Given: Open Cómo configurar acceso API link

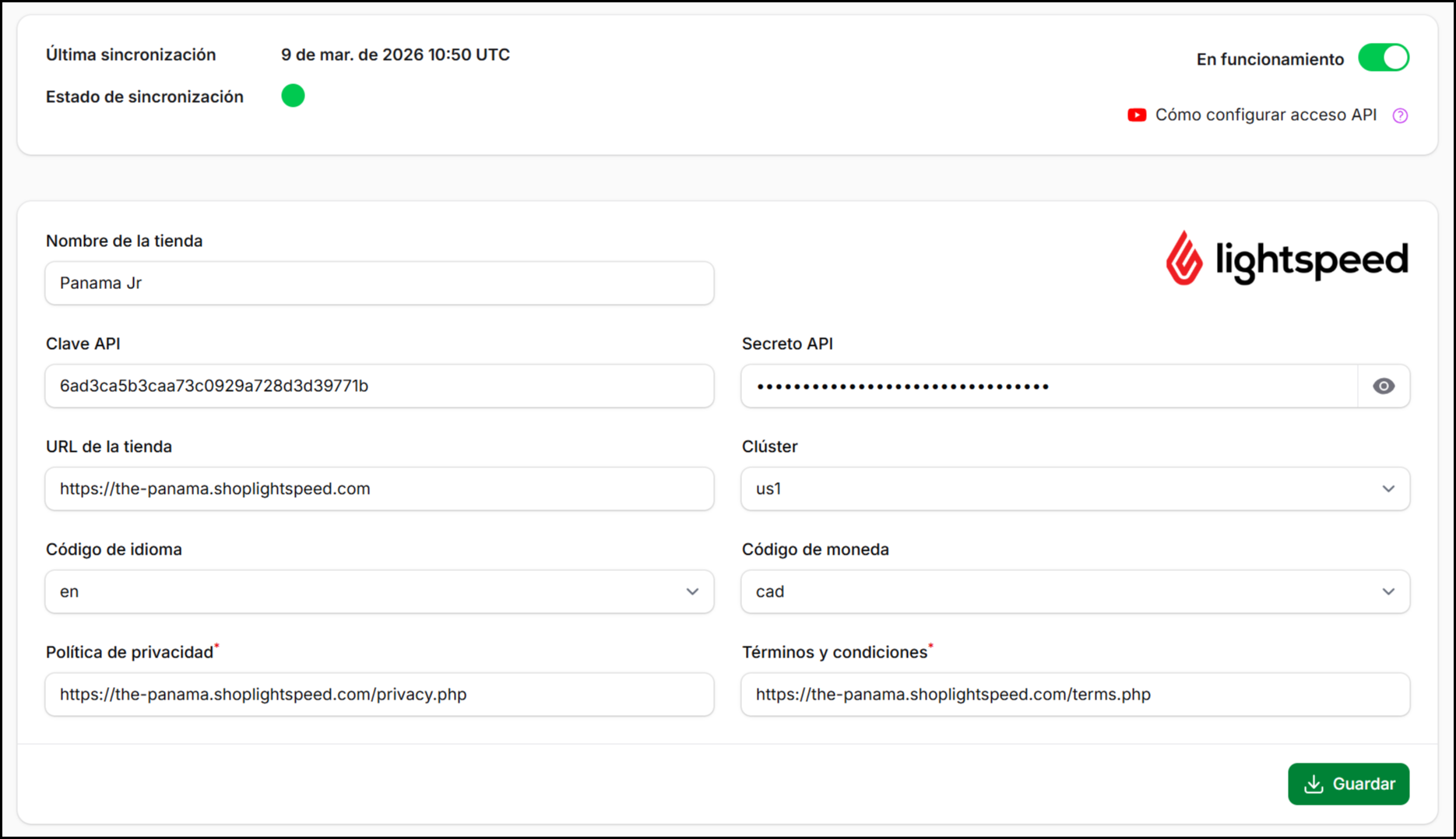Looking at the screenshot, I should point(1265,115).
